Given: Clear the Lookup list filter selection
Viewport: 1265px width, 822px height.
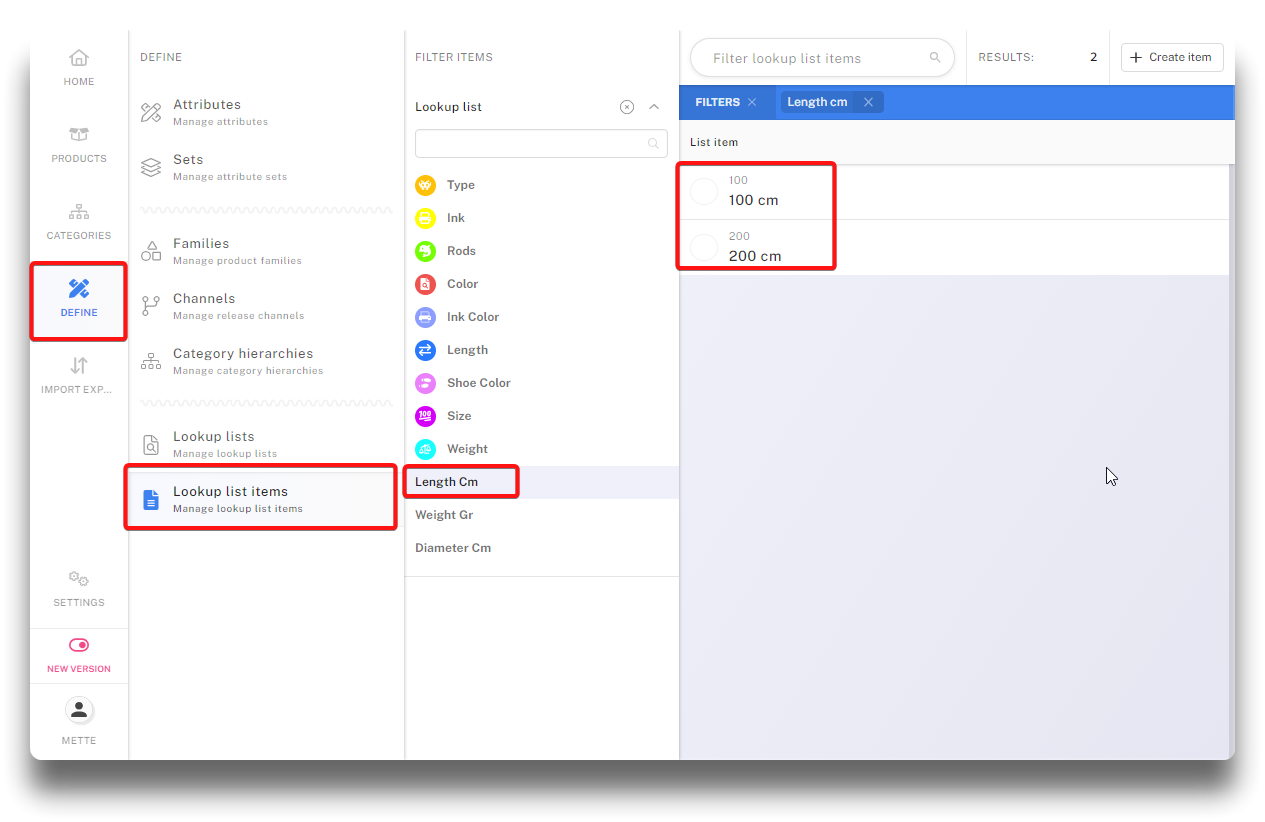Looking at the screenshot, I should click(x=627, y=107).
